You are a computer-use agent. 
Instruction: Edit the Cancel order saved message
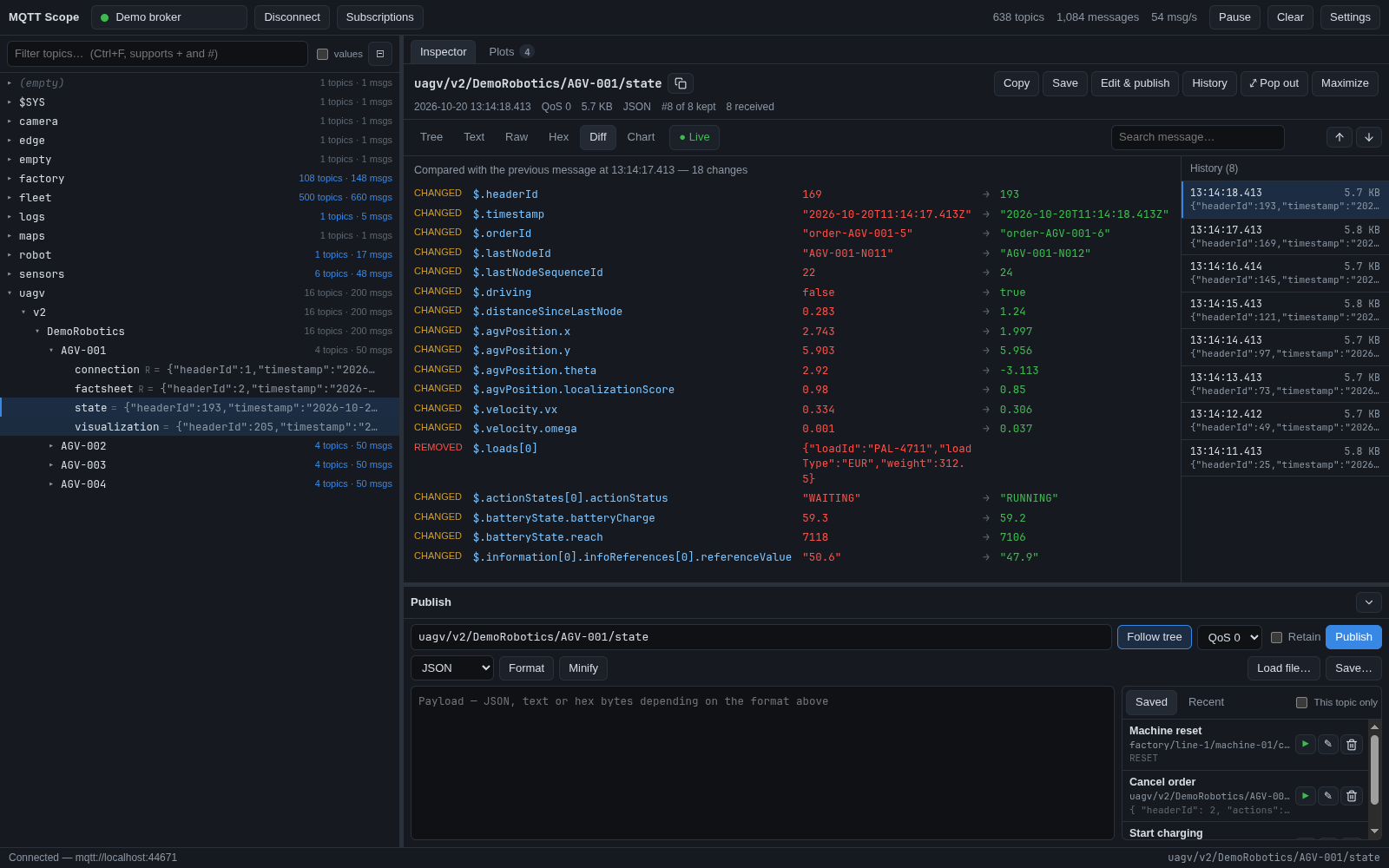tap(1328, 795)
